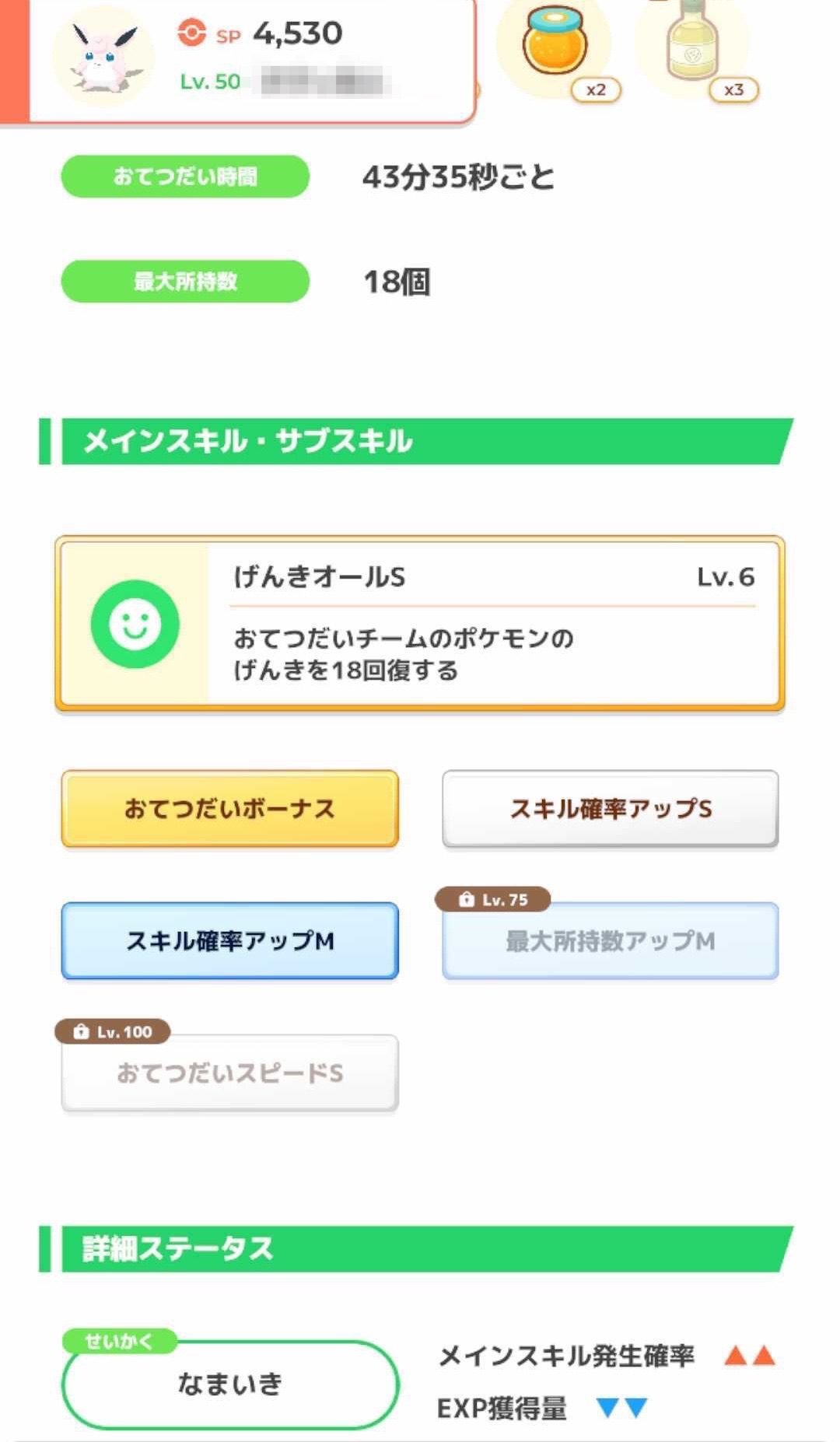Tap the red up-arrows beside メインスキル発生確率
Image resolution: width=840 pixels, height=1442 pixels.
click(750, 1356)
